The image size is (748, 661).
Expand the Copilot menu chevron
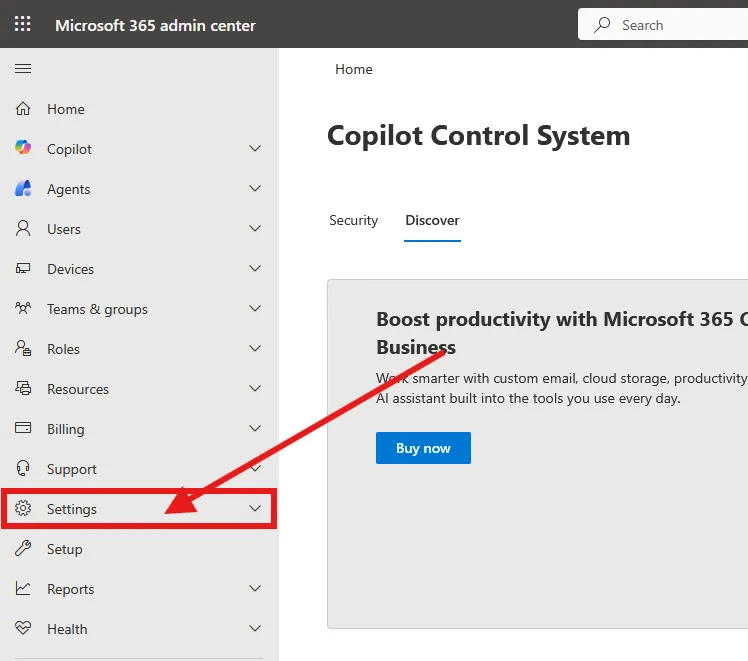point(255,149)
